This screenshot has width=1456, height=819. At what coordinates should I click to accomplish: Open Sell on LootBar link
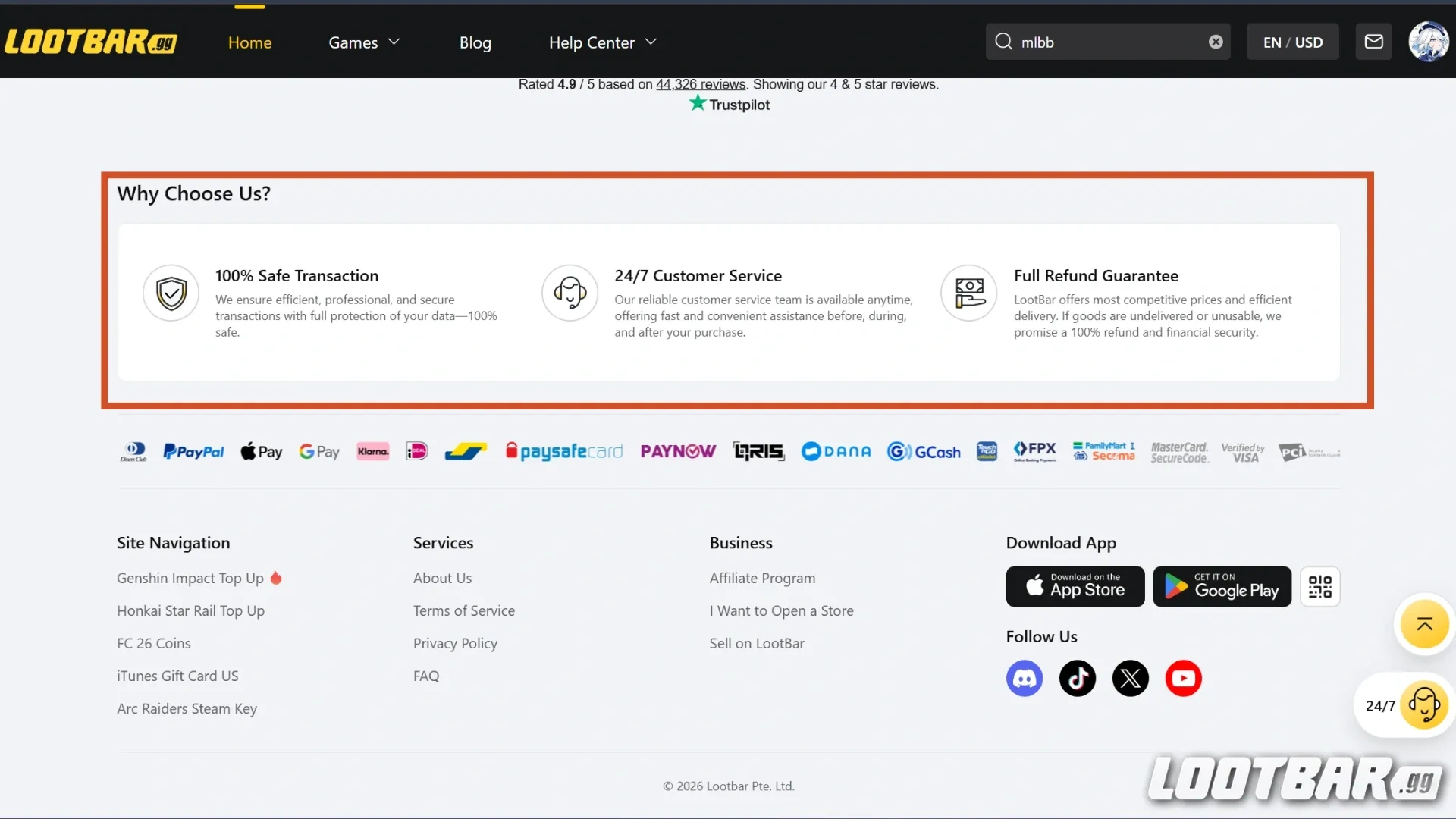point(757,643)
